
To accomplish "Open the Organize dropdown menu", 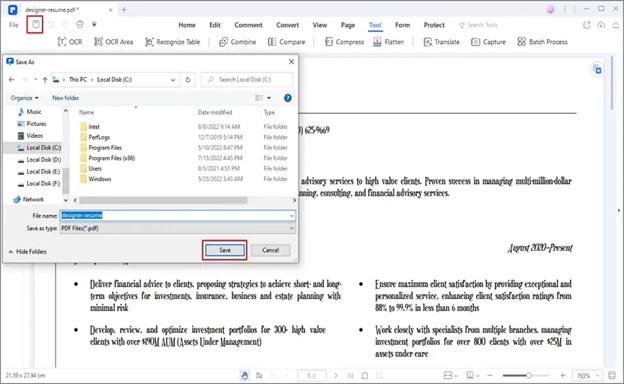I will [25, 98].
